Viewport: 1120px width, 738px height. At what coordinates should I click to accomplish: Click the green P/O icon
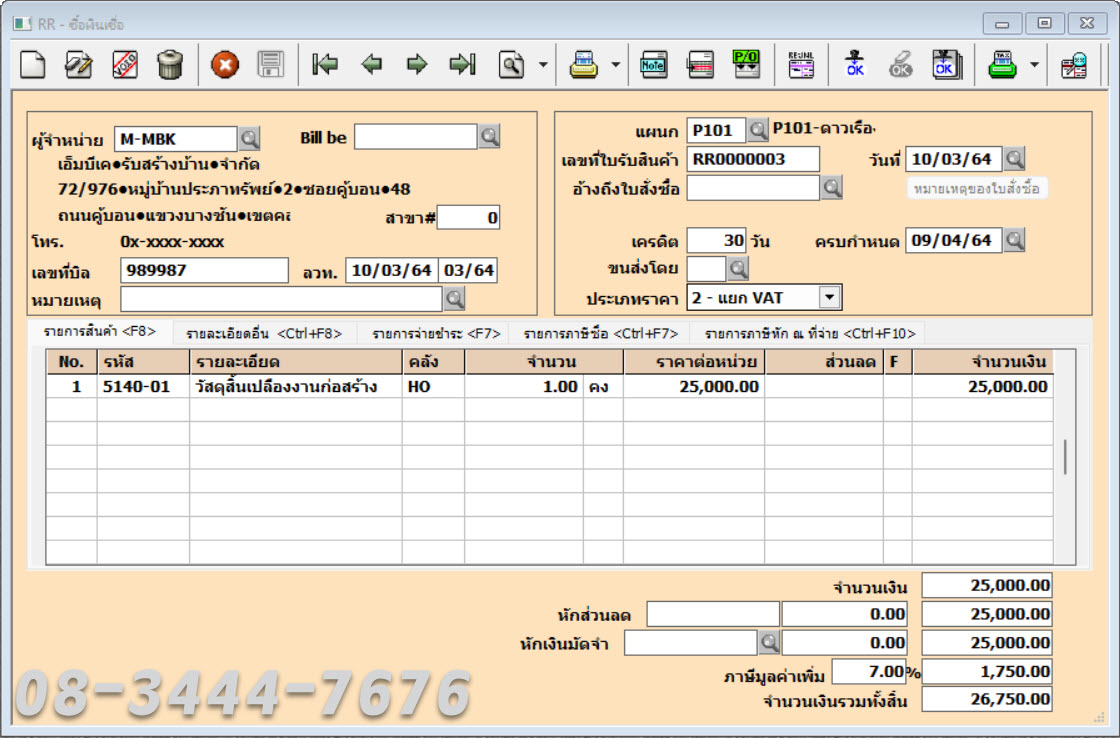[746, 65]
